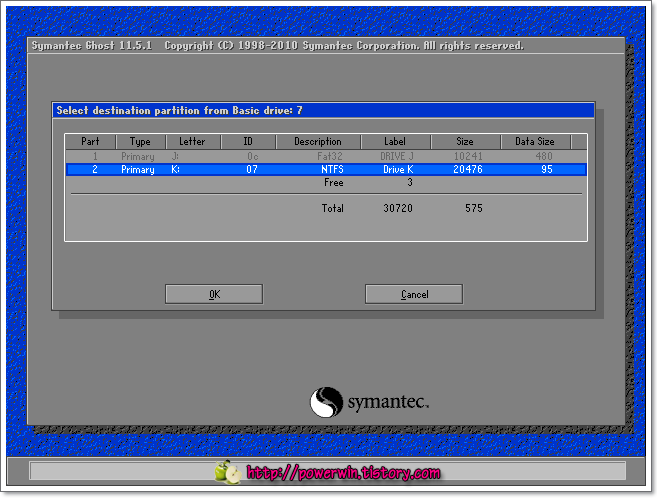Click the 575 total data size value
This screenshot has width=658, height=498.
click(474, 208)
